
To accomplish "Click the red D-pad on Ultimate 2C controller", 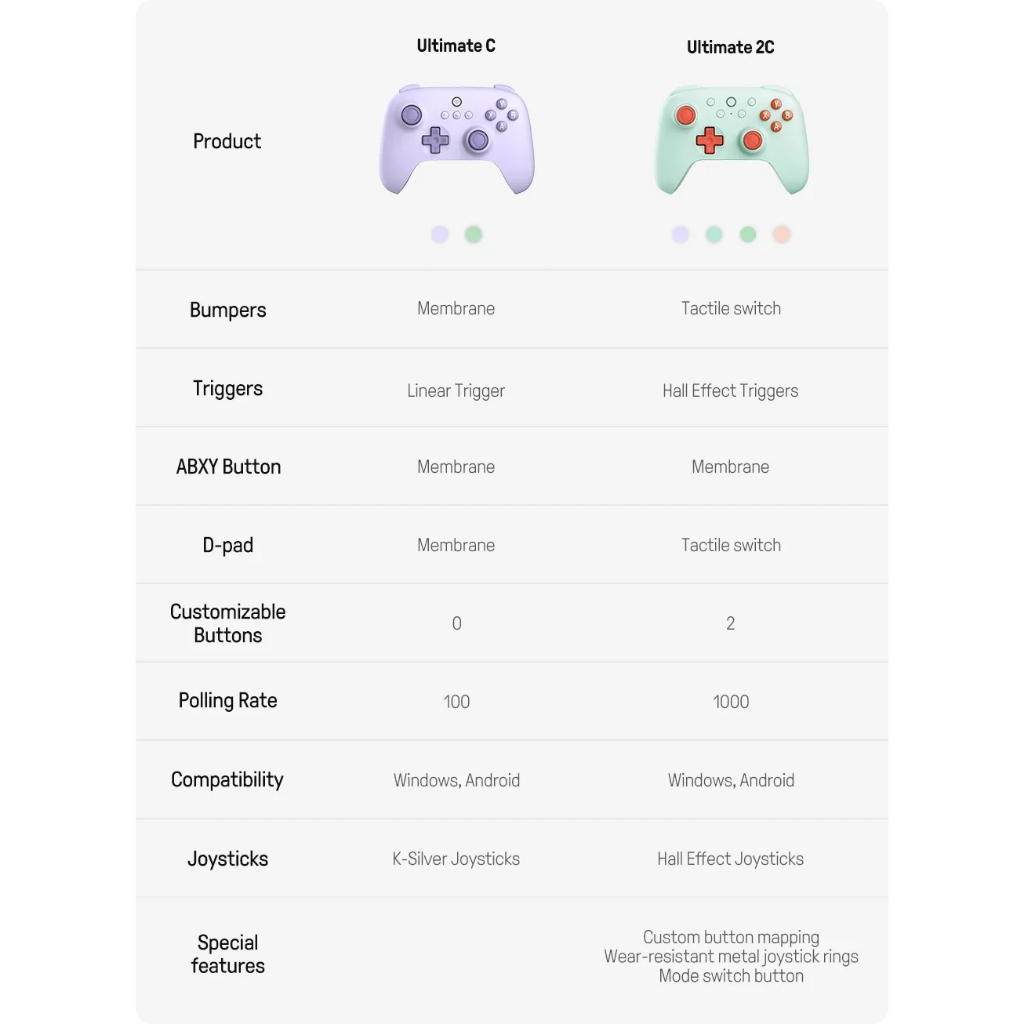I will (709, 140).
